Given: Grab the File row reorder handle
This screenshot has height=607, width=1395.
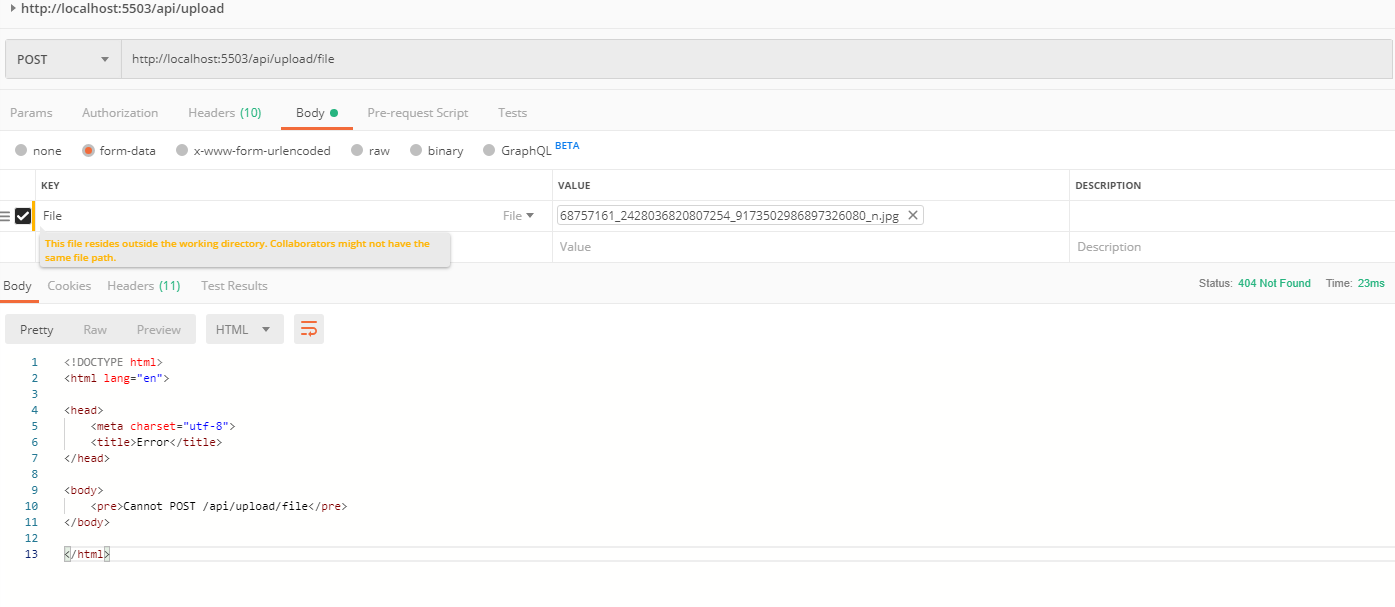Looking at the screenshot, I should pyautogui.click(x=6, y=216).
